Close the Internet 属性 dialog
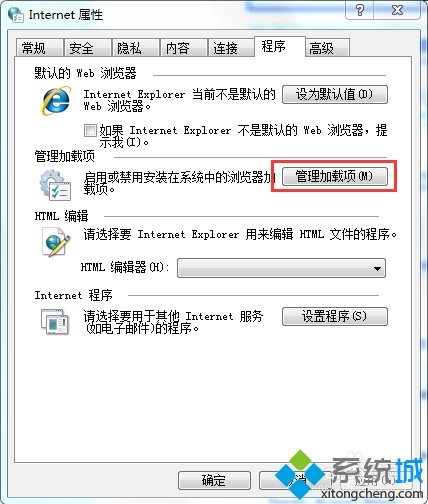Viewport: 428px width, 504px height. [x=397, y=10]
